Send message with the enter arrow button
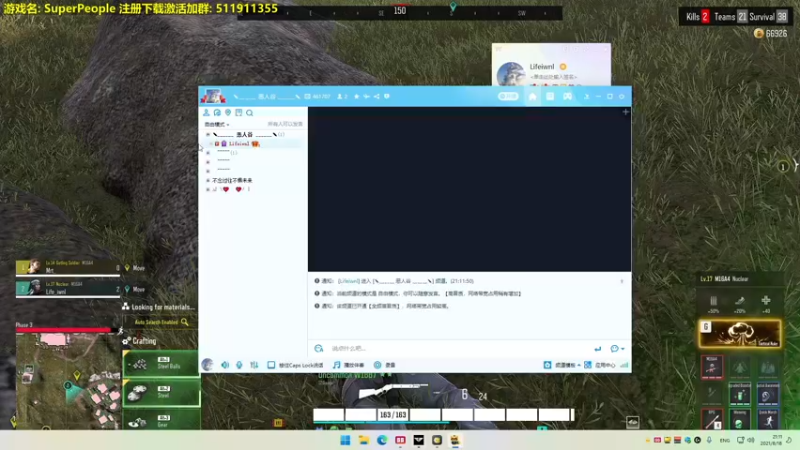This screenshot has height=450, width=800. point(597,348)
